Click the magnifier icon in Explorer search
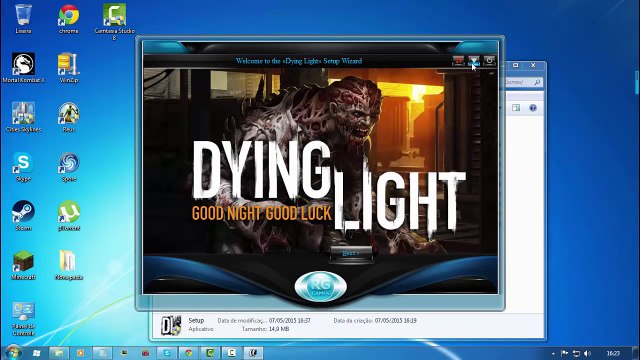 click(x=537, y=82)
